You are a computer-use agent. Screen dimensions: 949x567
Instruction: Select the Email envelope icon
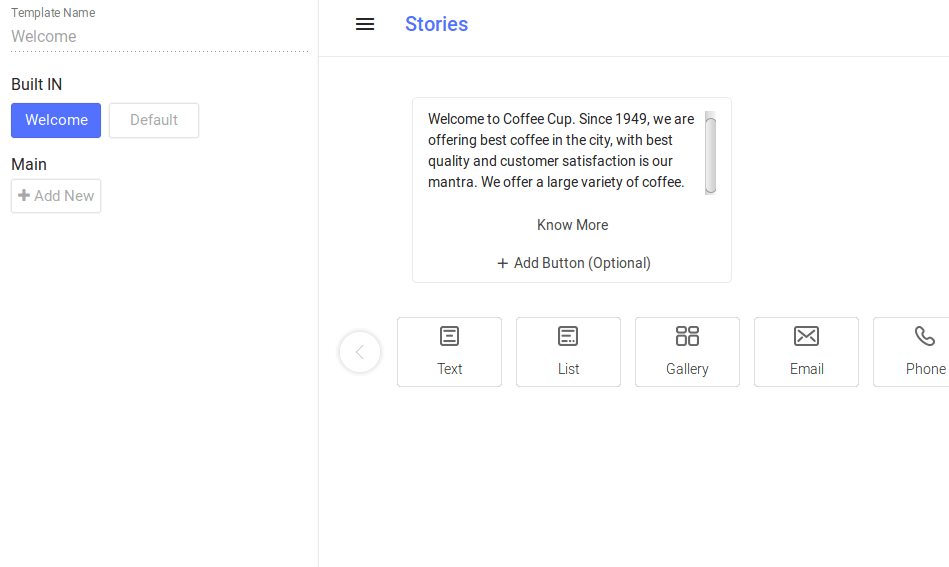click(x=806, y=336)
